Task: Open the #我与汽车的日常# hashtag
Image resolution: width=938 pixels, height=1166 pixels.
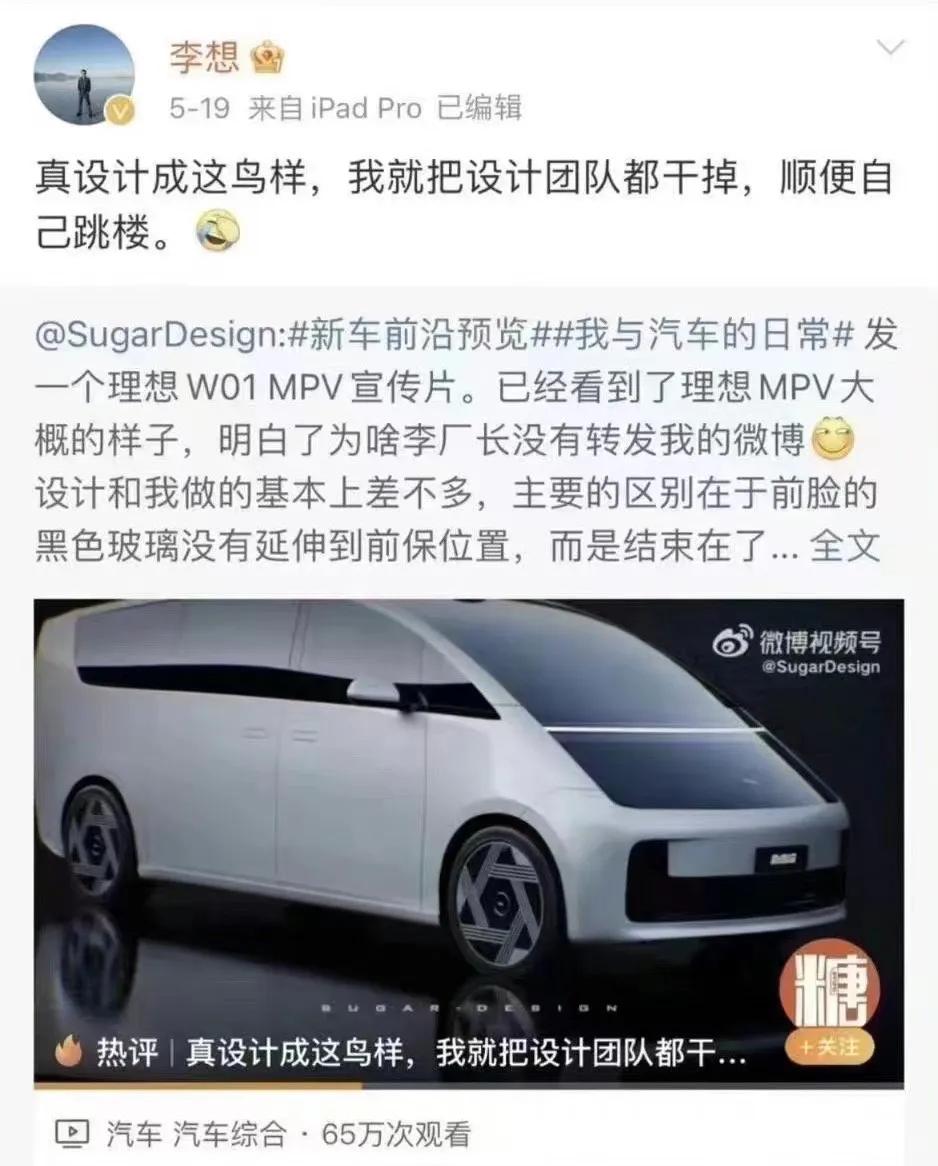Action: pyautogui.click(x=703, y=335)
